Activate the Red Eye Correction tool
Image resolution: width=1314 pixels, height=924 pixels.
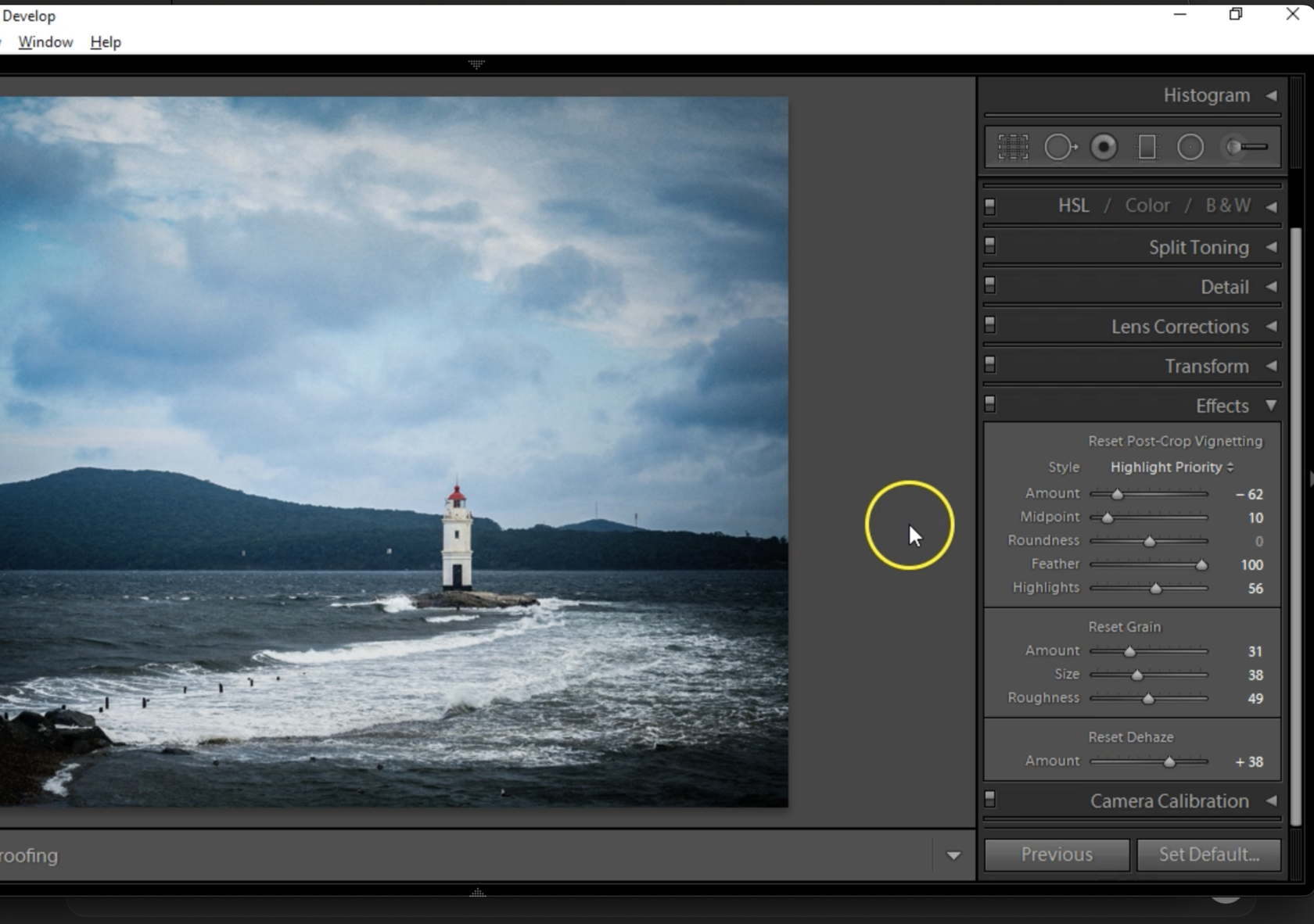1104,147
